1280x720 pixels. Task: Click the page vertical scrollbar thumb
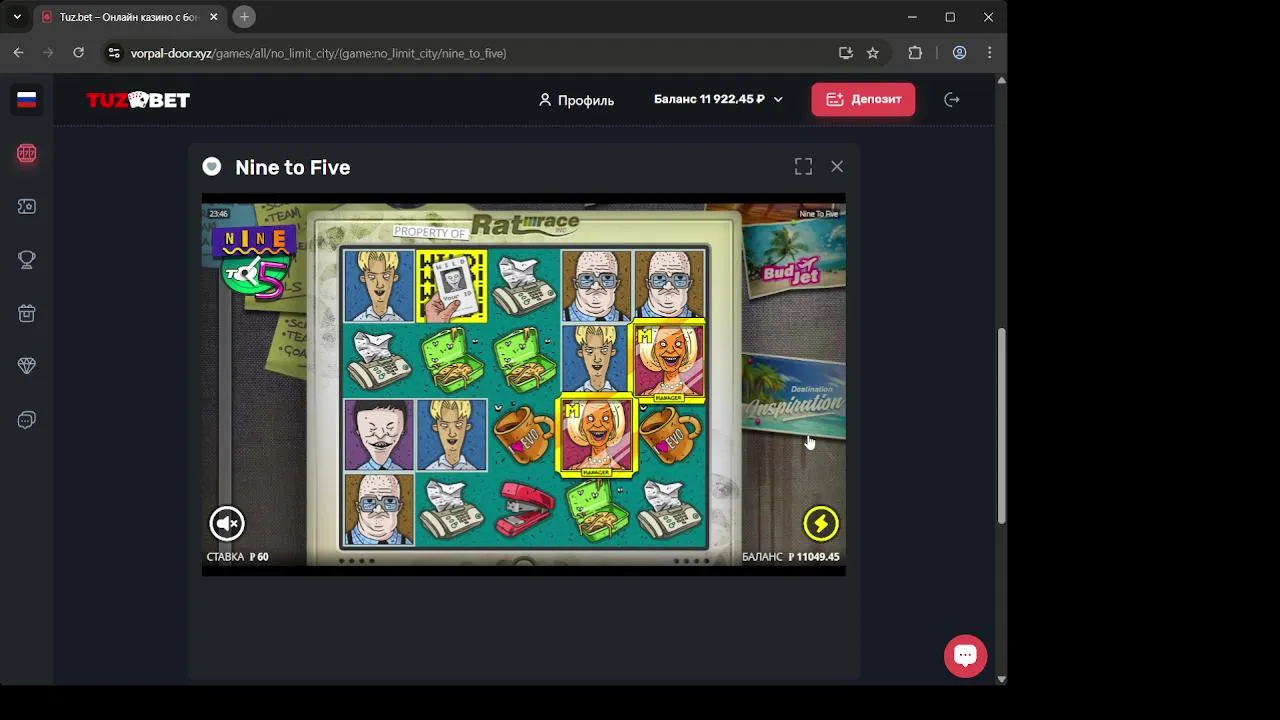(x=1001, y=426)
